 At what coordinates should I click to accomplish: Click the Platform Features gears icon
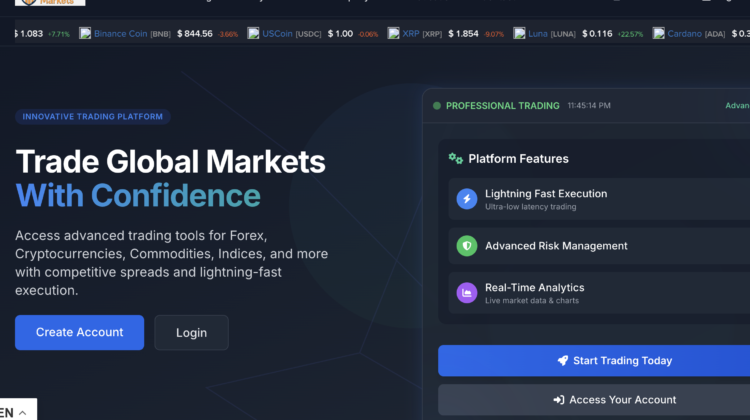coord(456,159)
